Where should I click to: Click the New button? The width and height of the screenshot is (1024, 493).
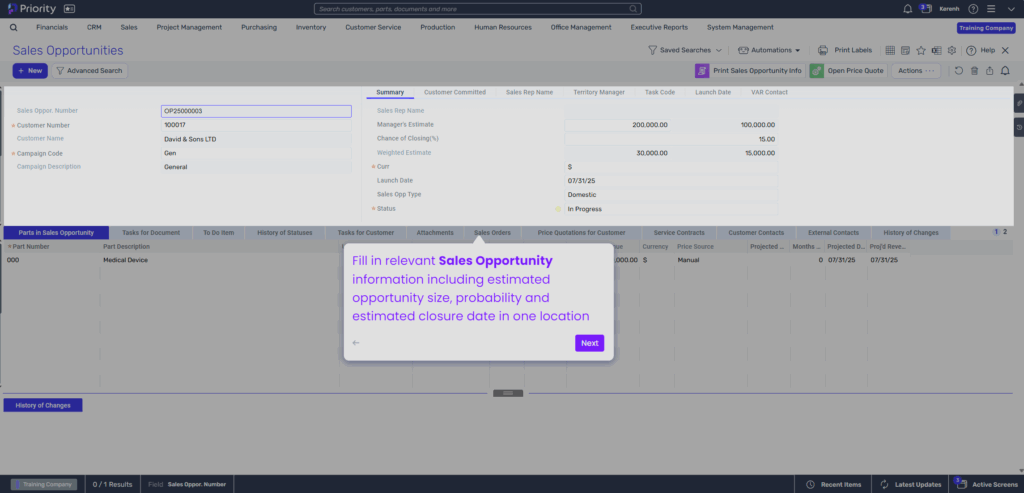click(x=30, y=71)
